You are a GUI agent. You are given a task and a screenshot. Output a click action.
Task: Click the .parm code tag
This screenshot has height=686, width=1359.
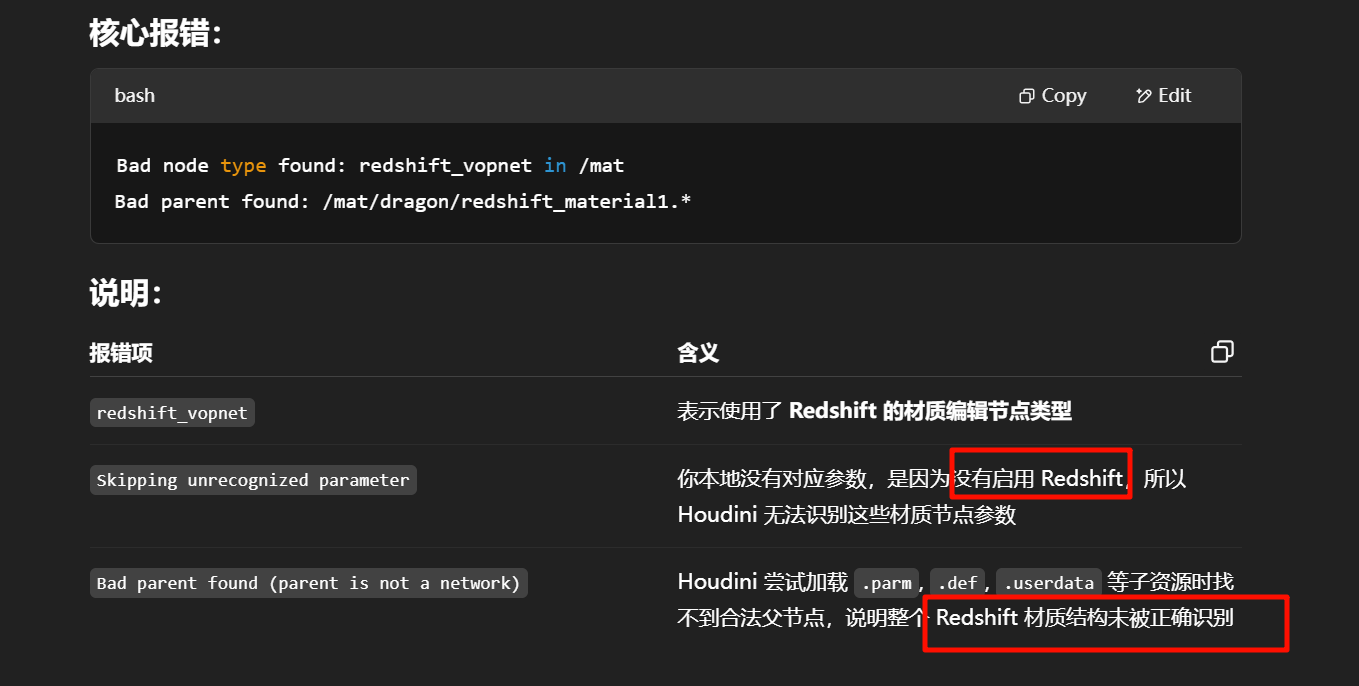[x=886, y=582]
